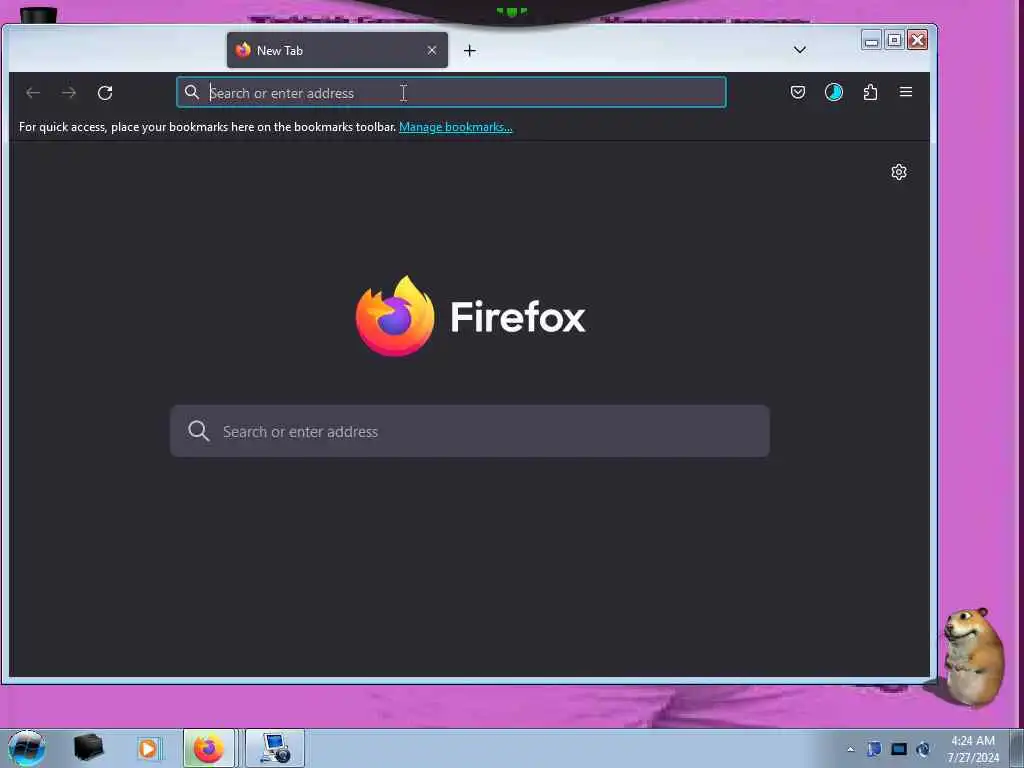The height and width of the screenshot is (768, 1024).
Task: Click the Firefox forward arrow button
Action: coord(69,93)
